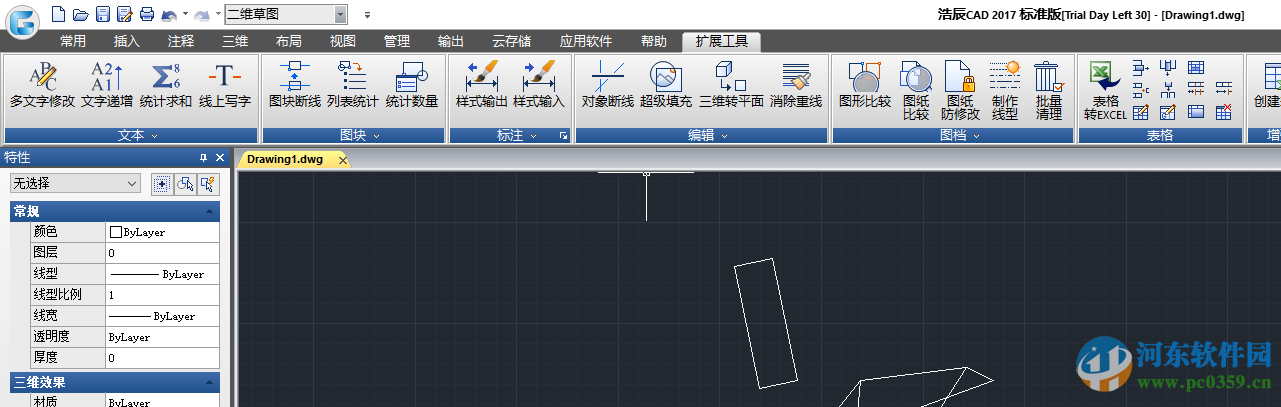This screenshot has height=407, width=1281.
Task: Open the undo history dropdown arrow
Action: [x=183, y=15]
